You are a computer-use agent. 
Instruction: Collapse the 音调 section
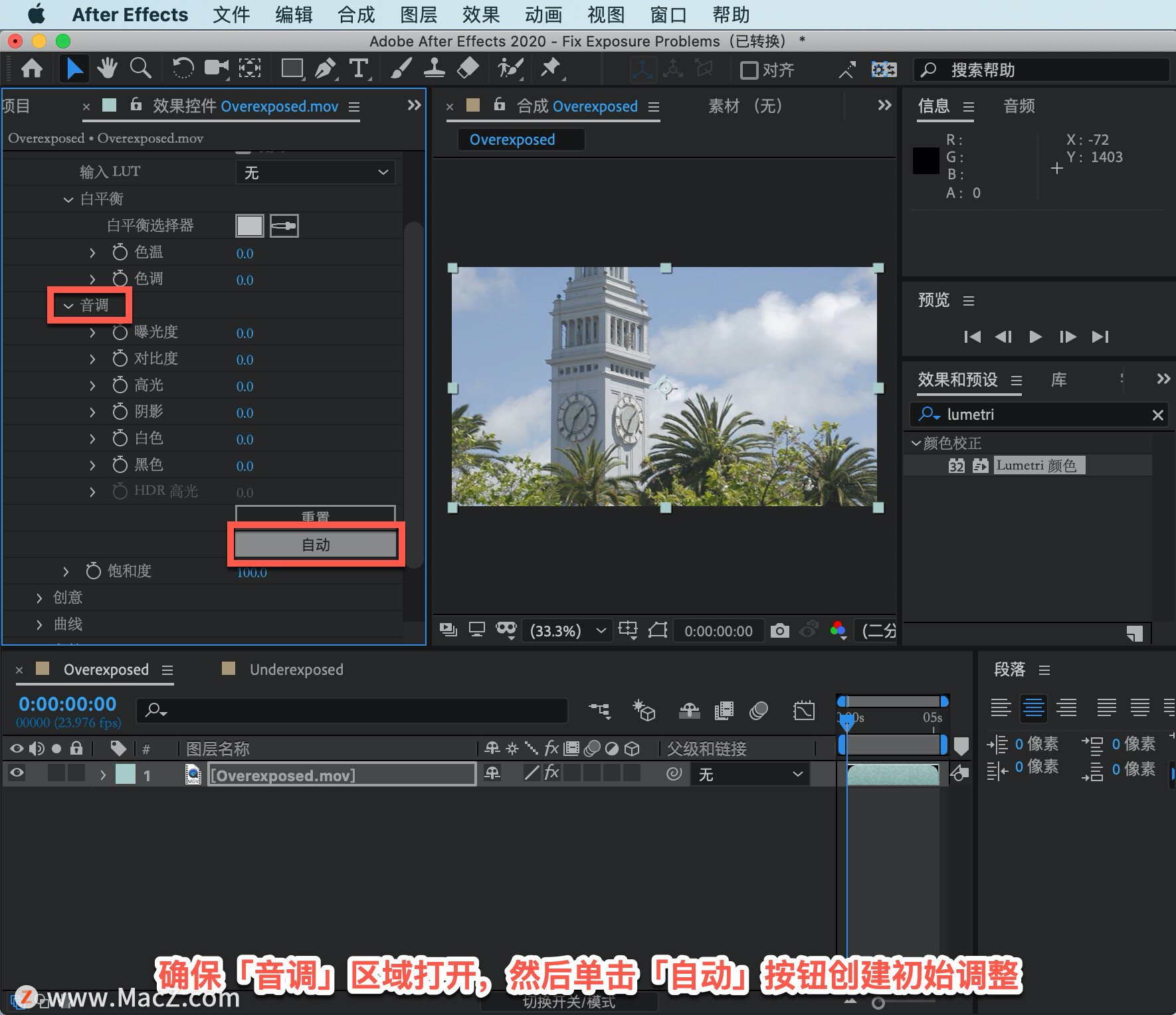click(x=68, y=306)
